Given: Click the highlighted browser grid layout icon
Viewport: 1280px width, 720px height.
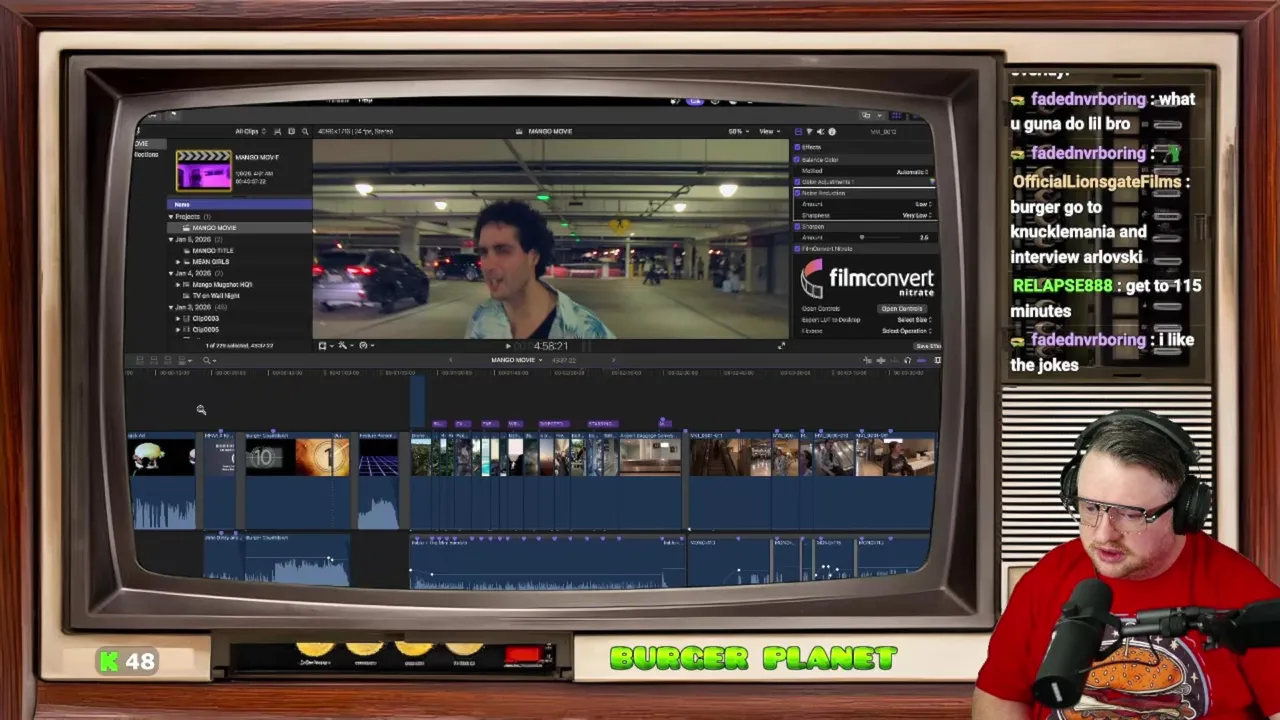Looking at the screenshot, I should click(896, 115).
